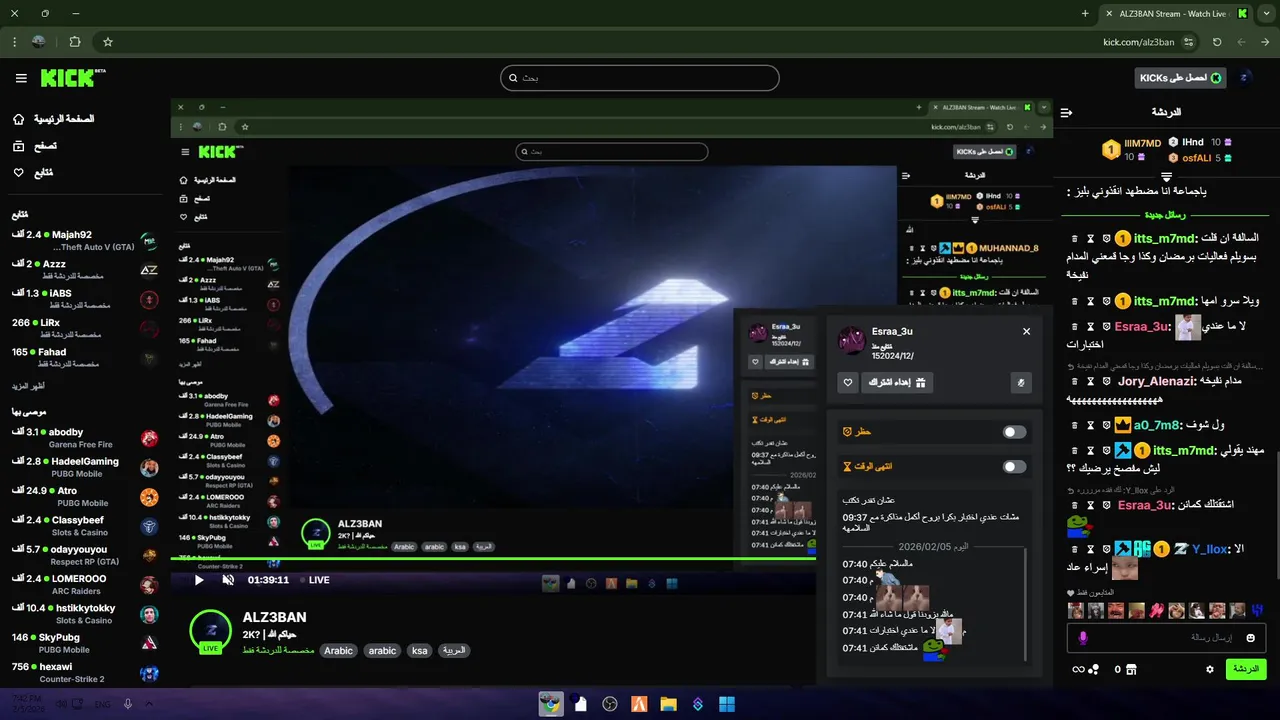Click the browser address bar kick.com/alz3ban
1280x720 pixels.
1139,42
